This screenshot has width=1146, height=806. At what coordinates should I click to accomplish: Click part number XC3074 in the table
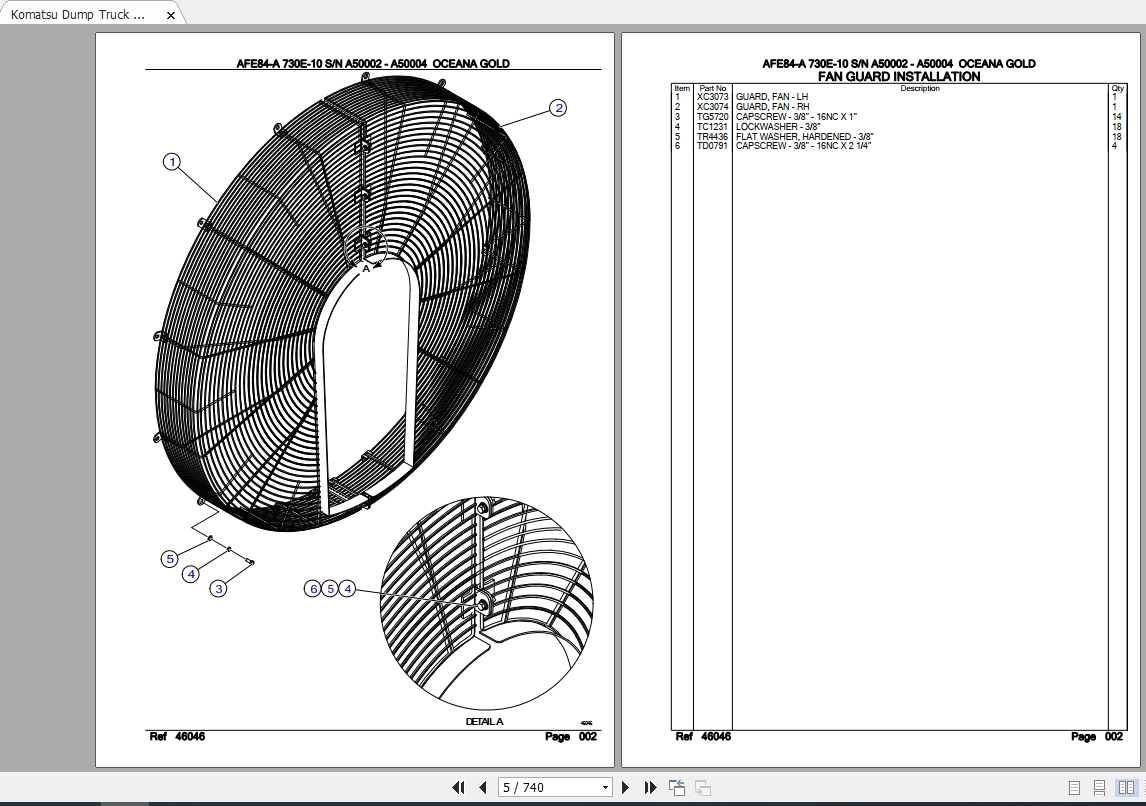pos(713,107)
